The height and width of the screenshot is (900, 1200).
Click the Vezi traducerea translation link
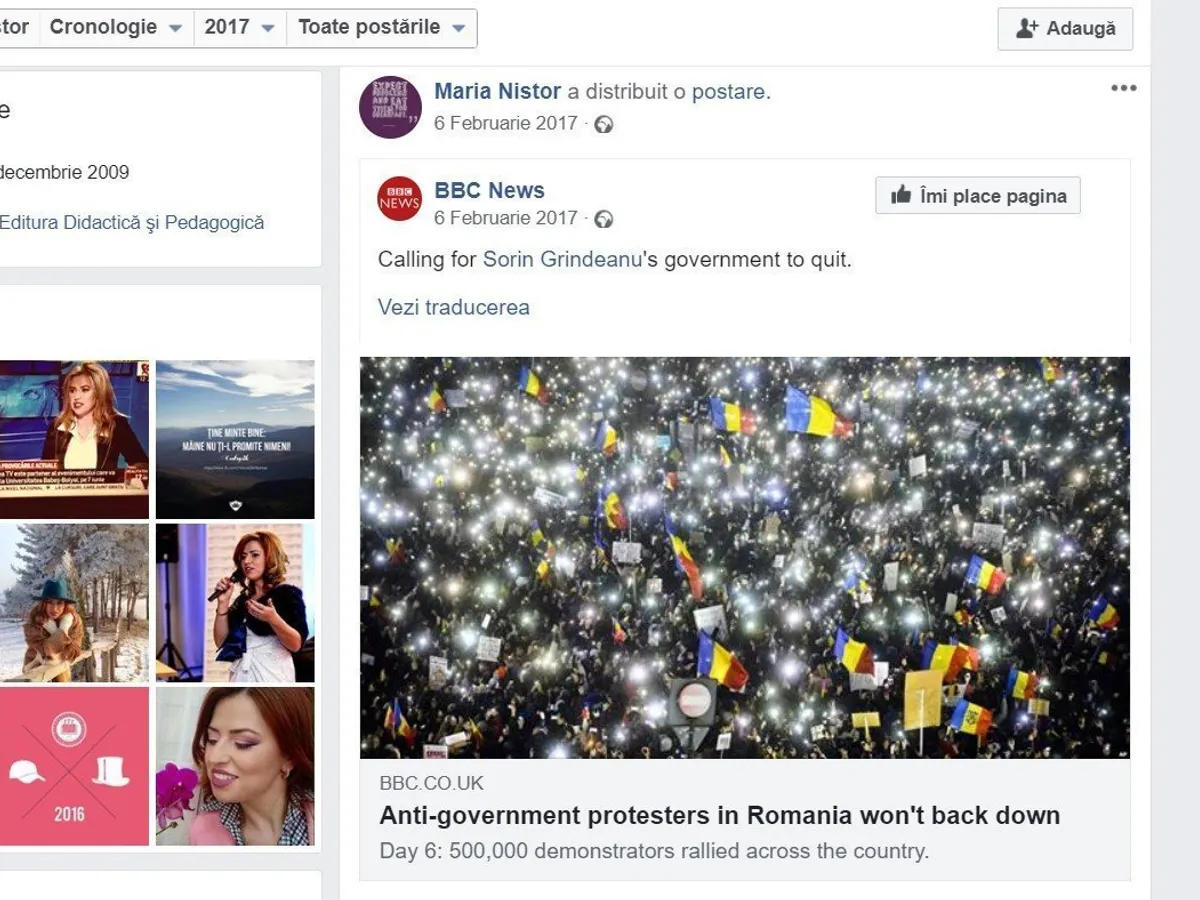[453, 307]
